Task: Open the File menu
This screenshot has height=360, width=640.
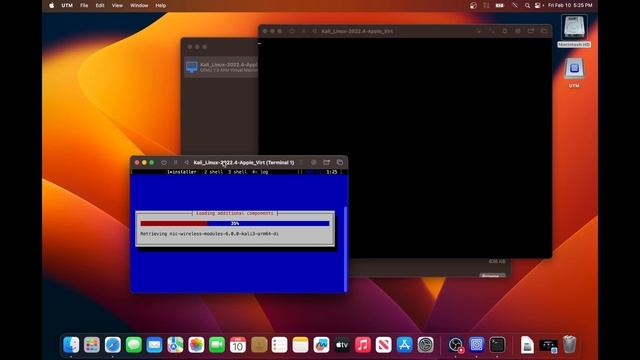Action: tap(84, 5)
